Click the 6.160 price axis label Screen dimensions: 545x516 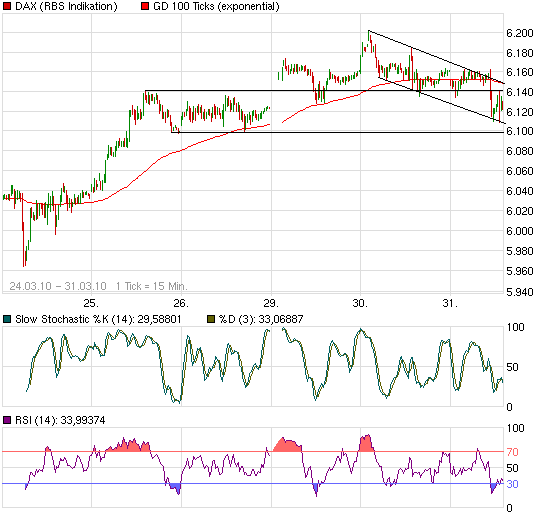pos(520,72)
